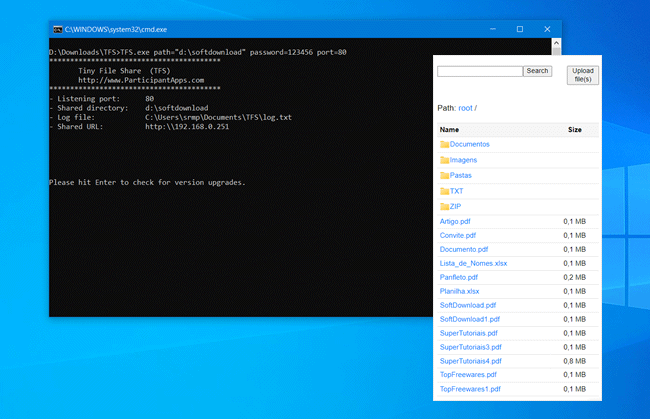Maximize the cmd.exe window
Viewport: 650px width, 419px height.
tap(519, 30)
